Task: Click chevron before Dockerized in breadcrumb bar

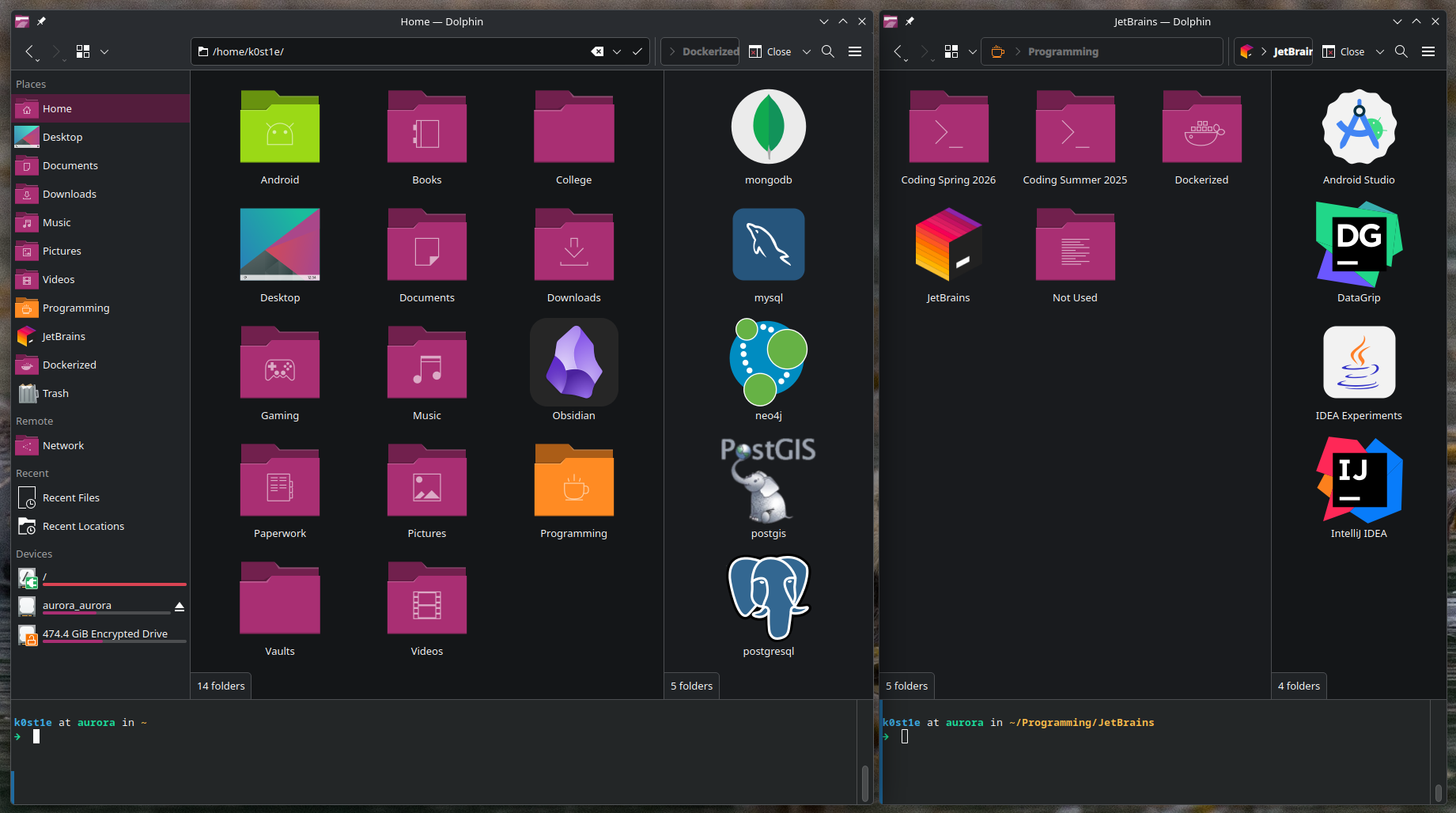Action: (x=672, y=51)
